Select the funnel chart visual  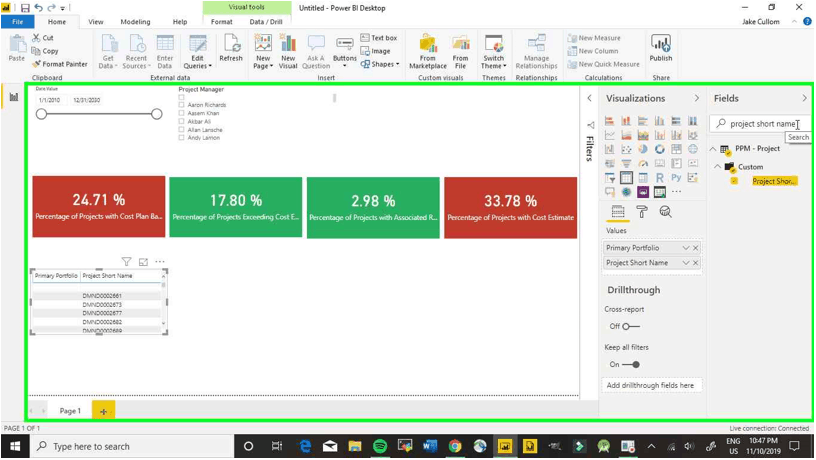(626, 163)
